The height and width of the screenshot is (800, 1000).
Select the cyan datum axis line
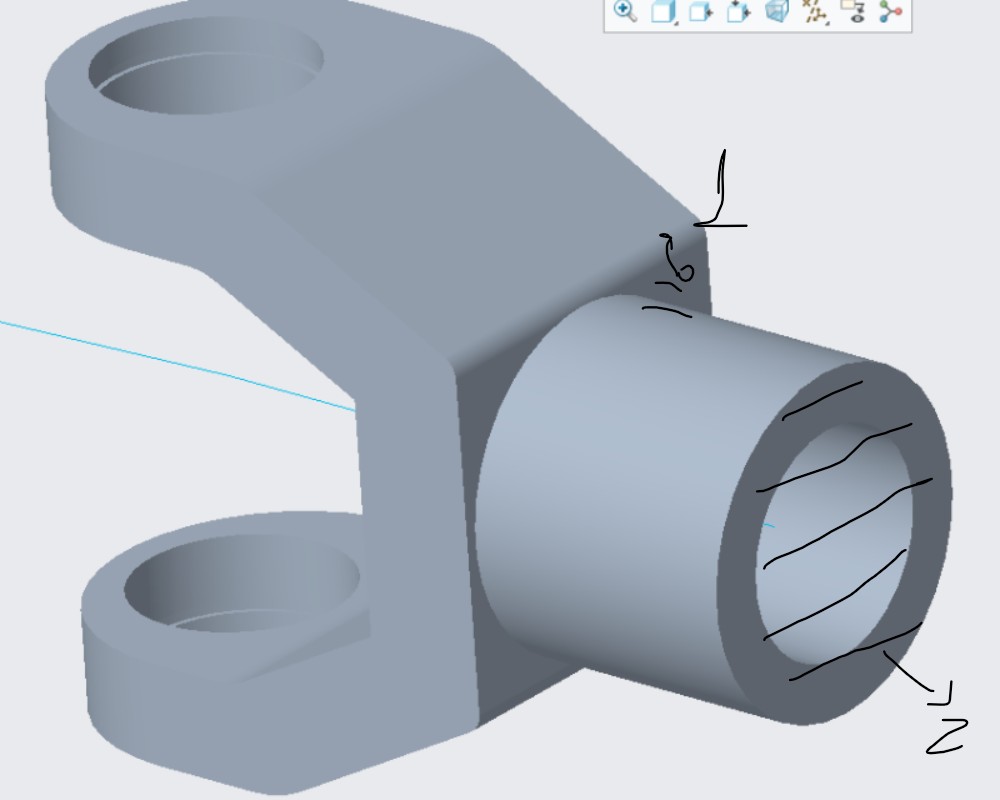pyautogui.click(x=180, y=365)
